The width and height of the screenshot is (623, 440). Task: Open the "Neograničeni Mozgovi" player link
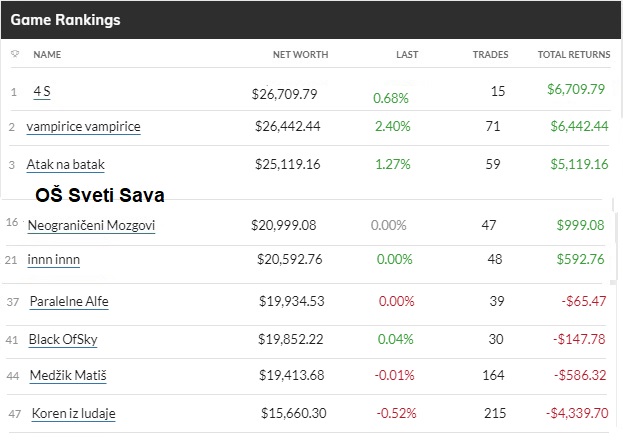pyautogui.click(x=91, y=226)
